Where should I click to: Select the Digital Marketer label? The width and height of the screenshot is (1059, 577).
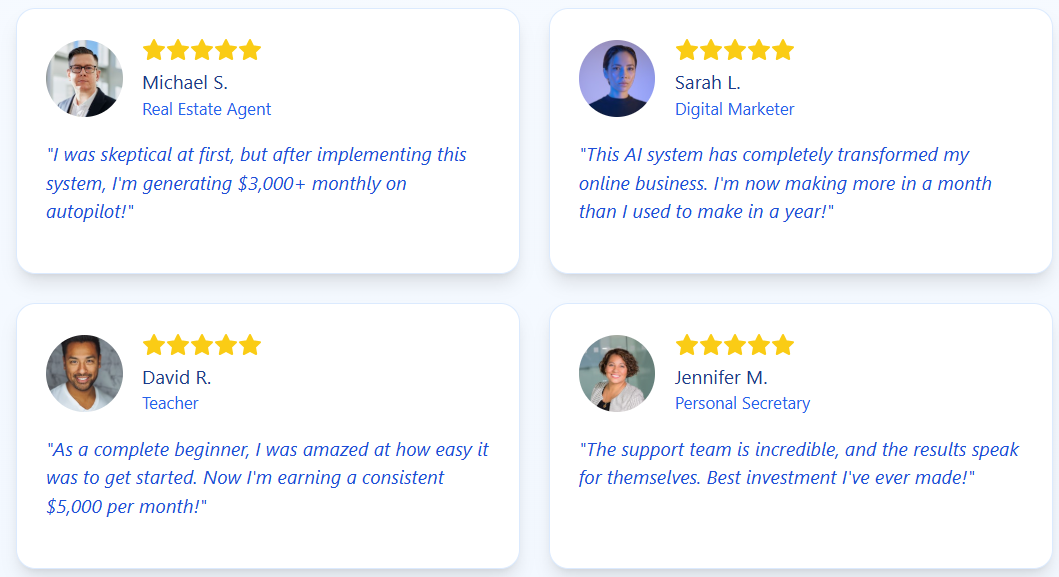(x=735, y=109)
